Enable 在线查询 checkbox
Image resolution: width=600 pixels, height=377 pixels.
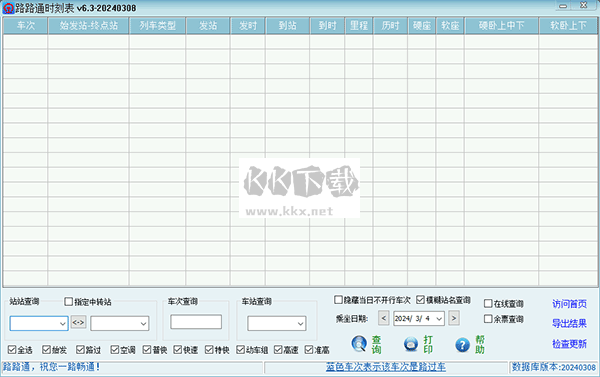click(x=488, y=304)
